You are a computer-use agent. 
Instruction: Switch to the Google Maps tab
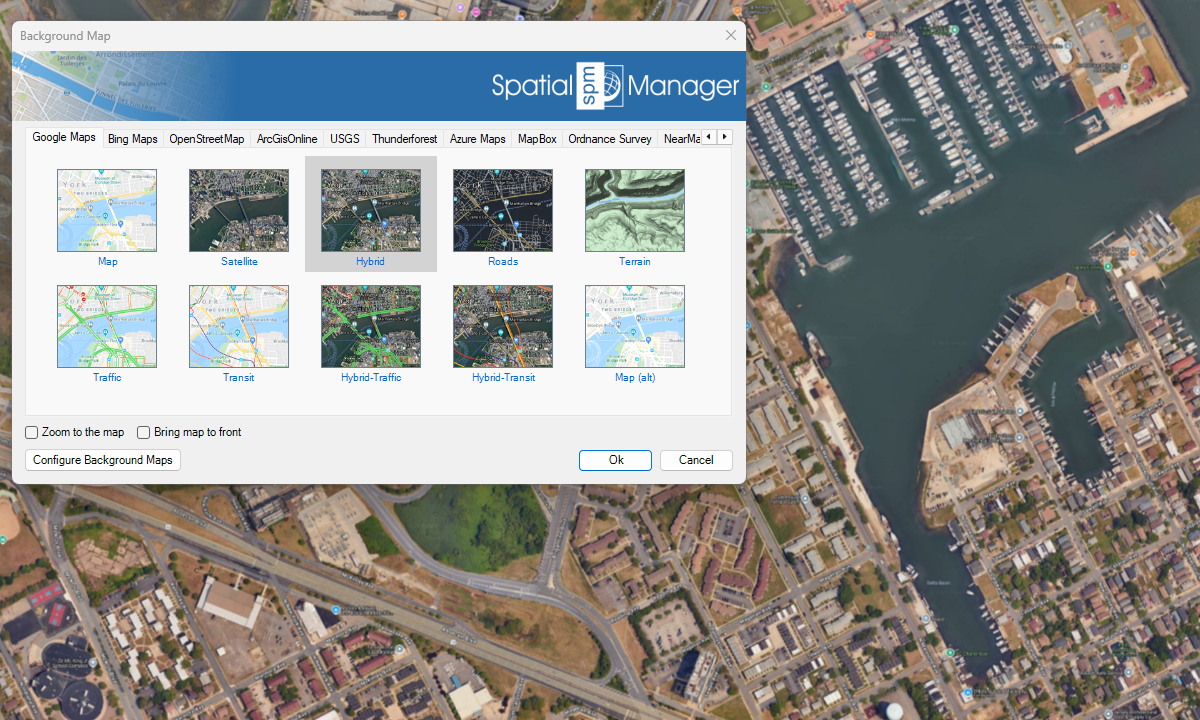[64, 137]
